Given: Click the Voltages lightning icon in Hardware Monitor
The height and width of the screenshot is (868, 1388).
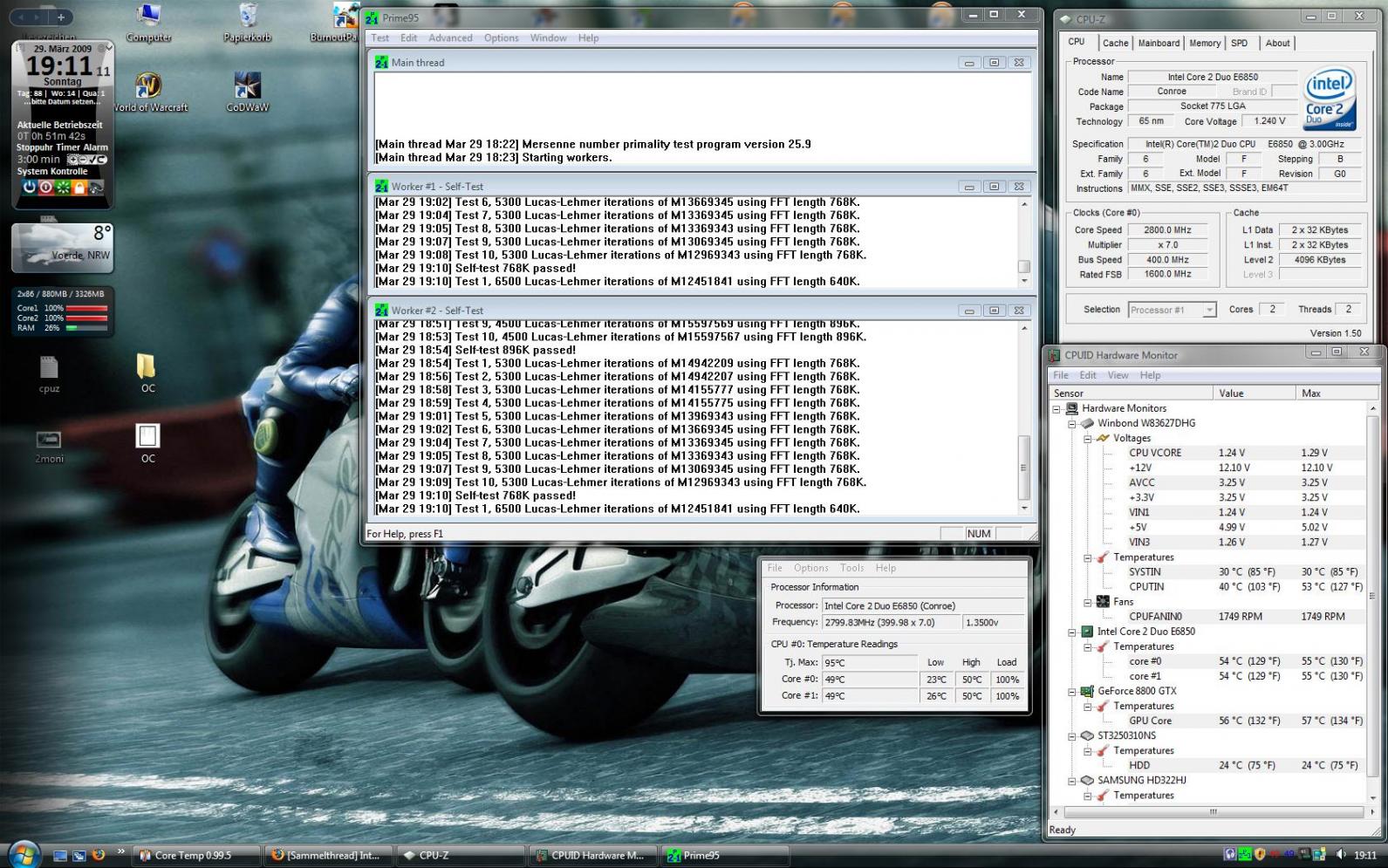Looking at the screenshot, I should tap(1103, 438).
